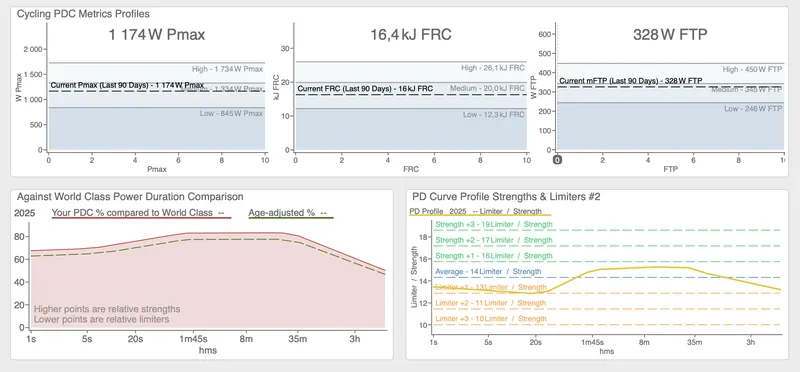The image size is (800, 372).
Task: Click the "Pmax" x-axis title
Action: point(157,169)
